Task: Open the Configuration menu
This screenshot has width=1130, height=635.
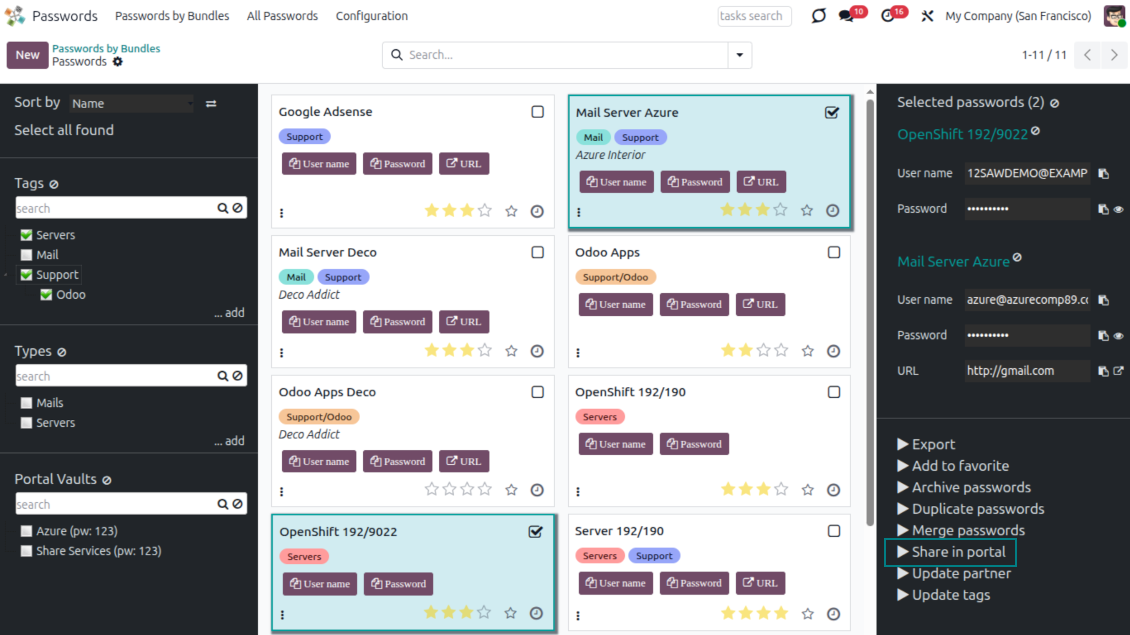Action: [x=371, y=16]
